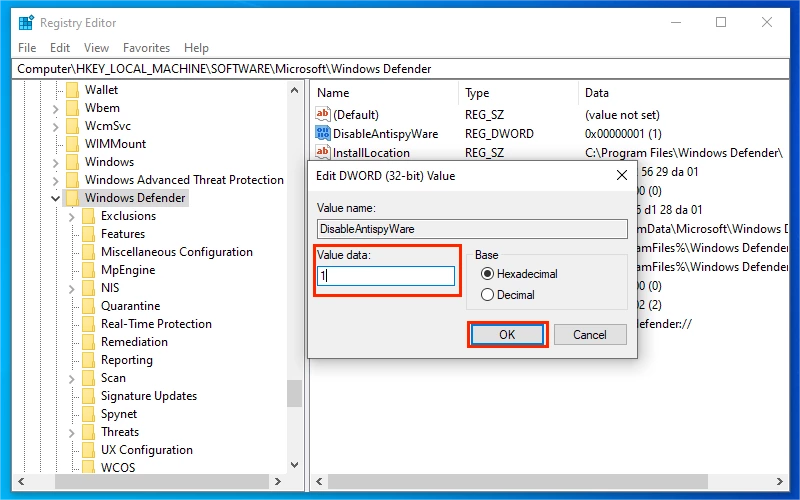Click the "(value not set)" data cell
Image resolution: width=800 pixels, height=500 pixels.
click(x=622, y=115)
